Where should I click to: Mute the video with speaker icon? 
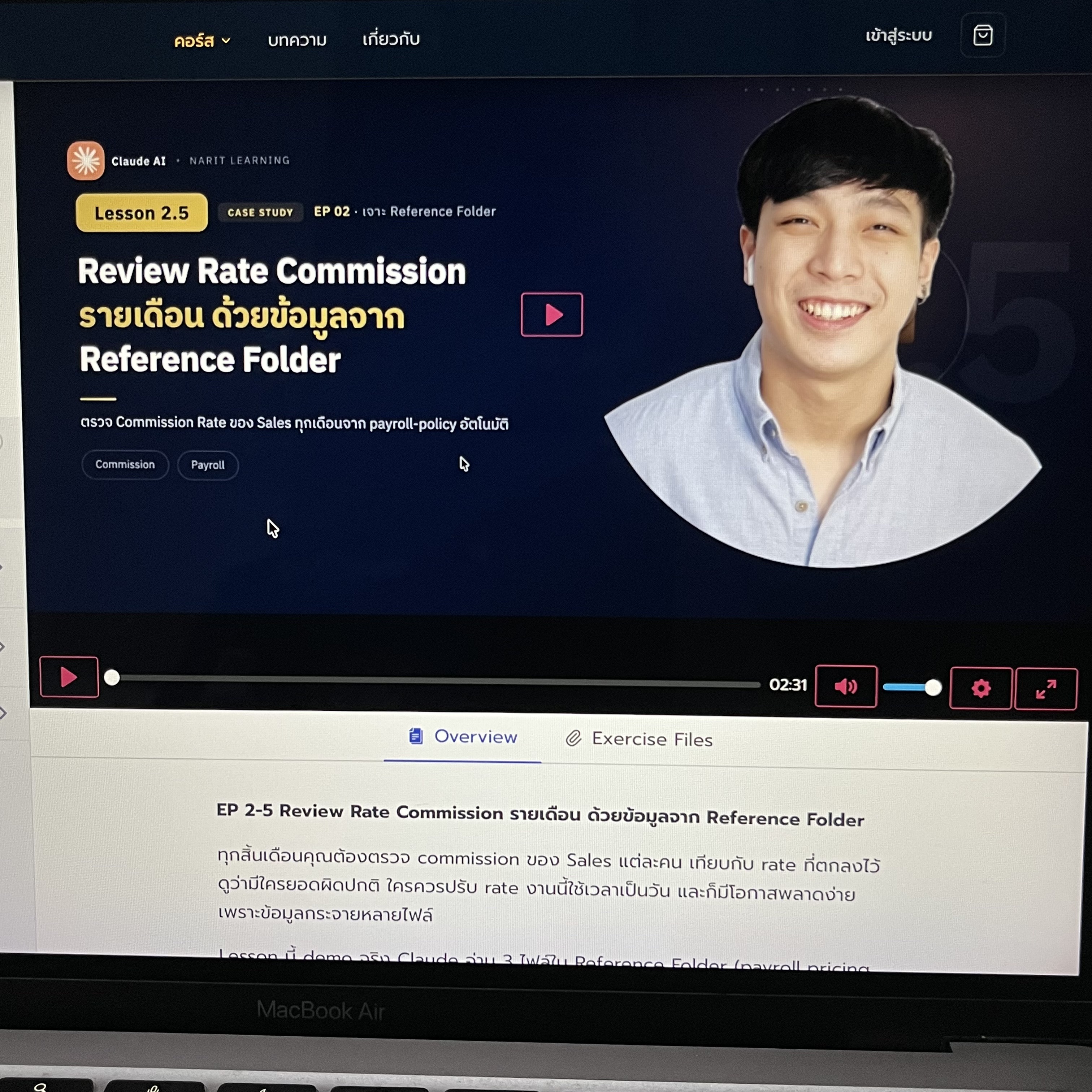(x=846, y=686)
